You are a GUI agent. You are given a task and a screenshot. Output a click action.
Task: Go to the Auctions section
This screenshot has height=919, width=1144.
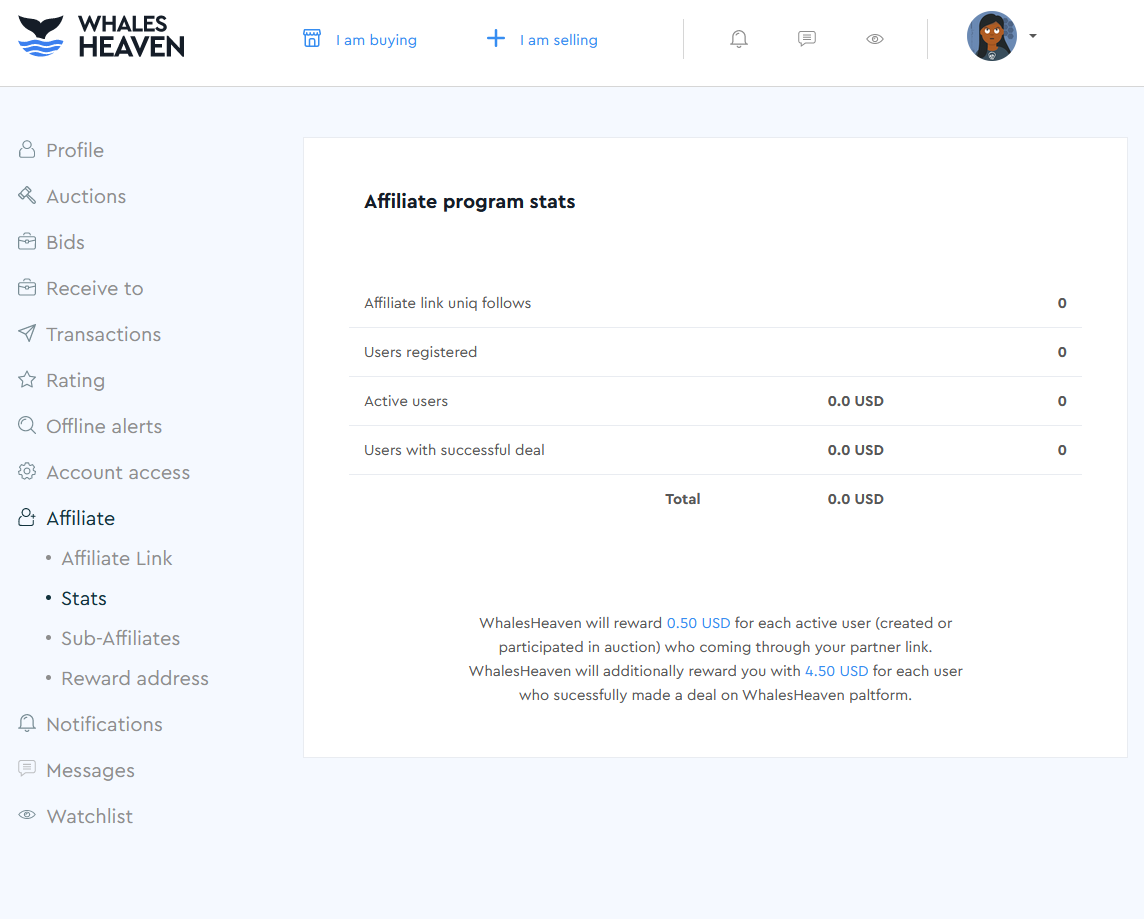tap(86, 196)
